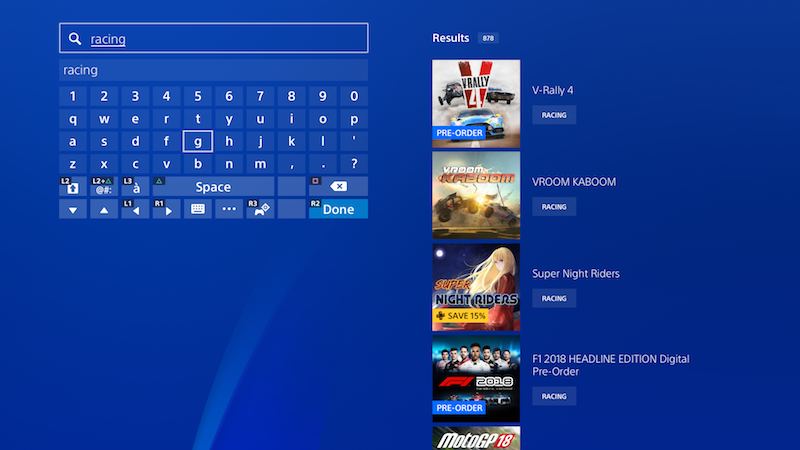
Task: Select the Super Night Riders title text
Action: pos(576,273)
